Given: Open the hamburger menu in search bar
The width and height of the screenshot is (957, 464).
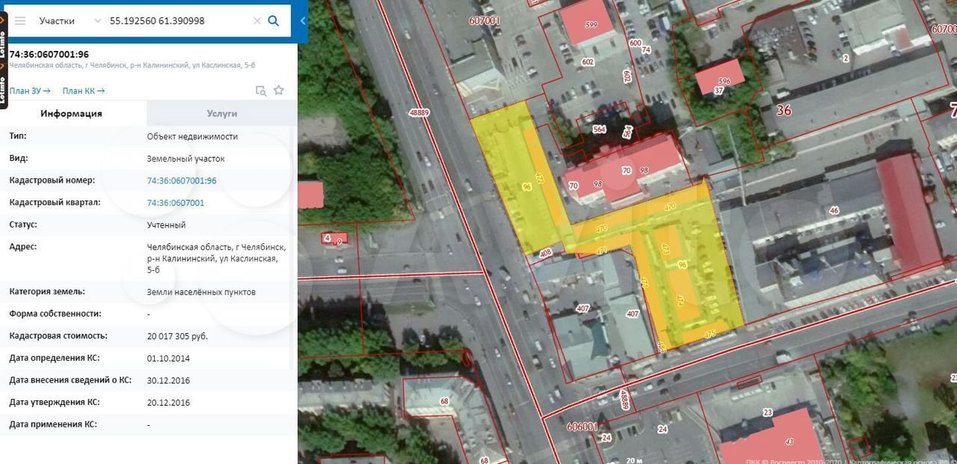Looking at the screenshot, I should click(20, 20).
